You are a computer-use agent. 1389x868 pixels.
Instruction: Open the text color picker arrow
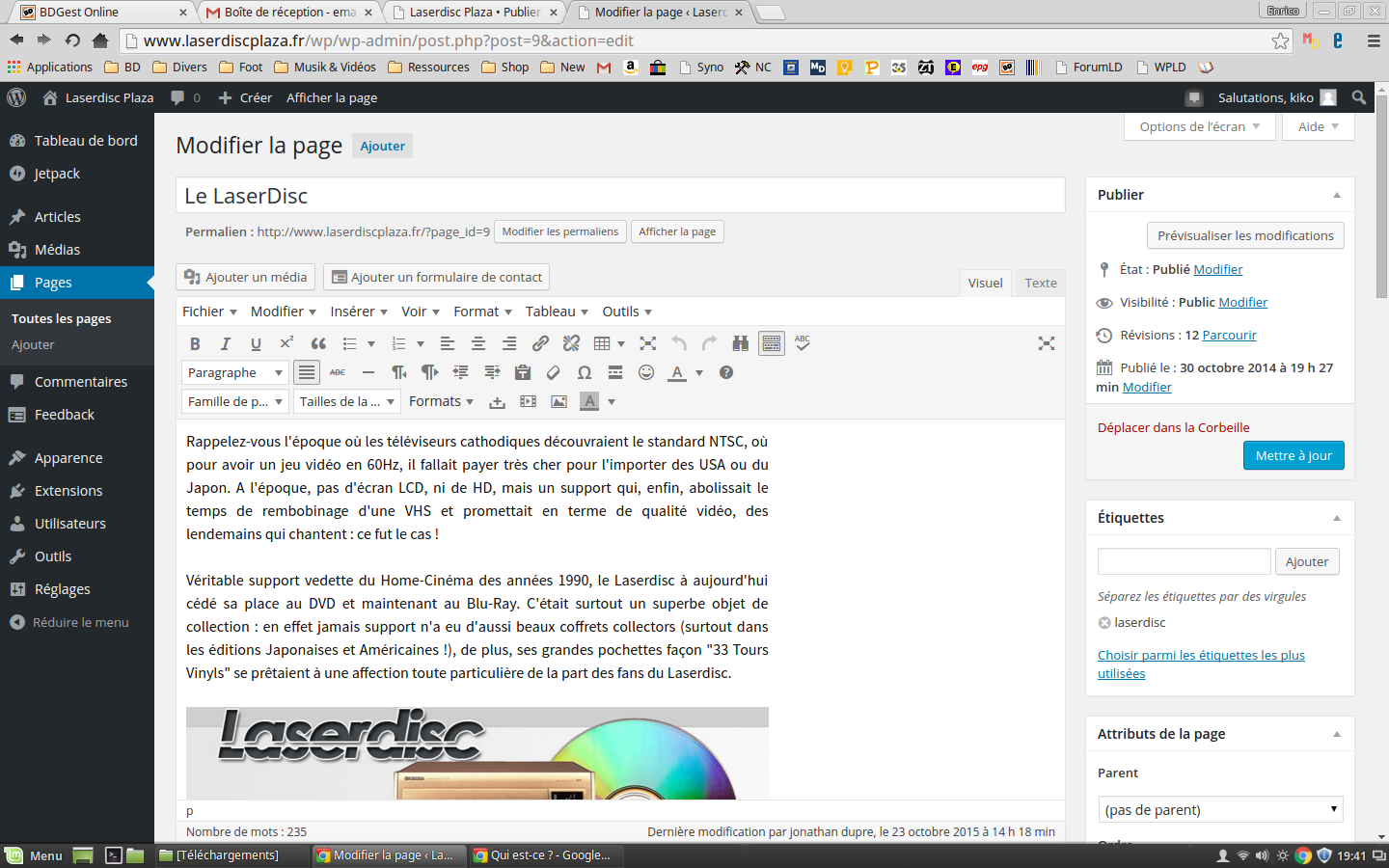point(699,372)
